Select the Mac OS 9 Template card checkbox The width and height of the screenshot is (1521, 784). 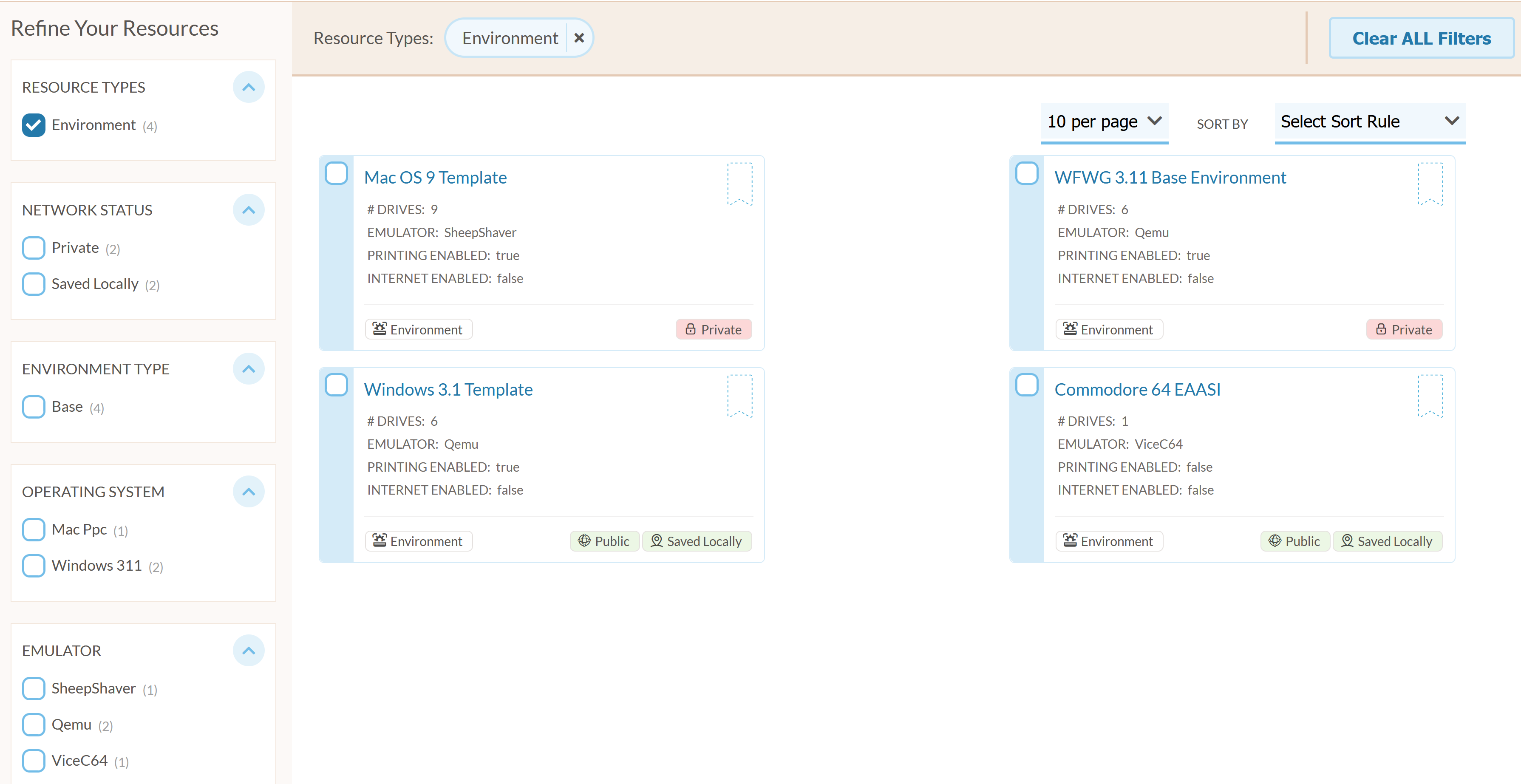(x=337, y=173)
